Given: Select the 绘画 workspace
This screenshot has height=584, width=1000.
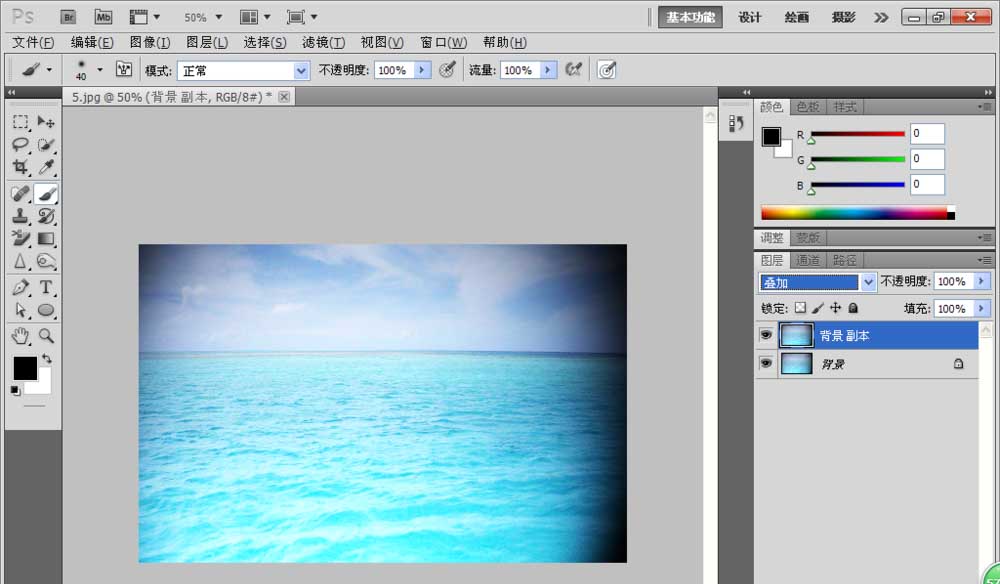Looking at the screenshot, I should tap(797, 17).
